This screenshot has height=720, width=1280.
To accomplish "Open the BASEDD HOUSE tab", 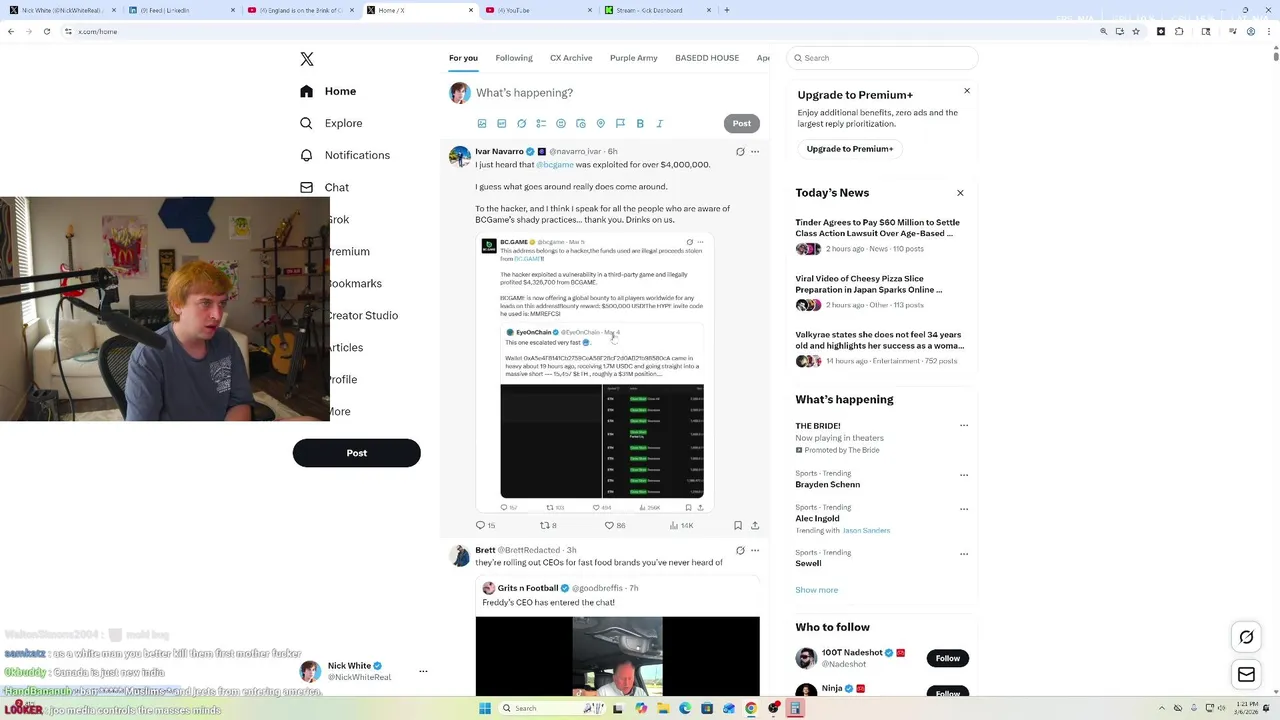I will click(707, 58).
